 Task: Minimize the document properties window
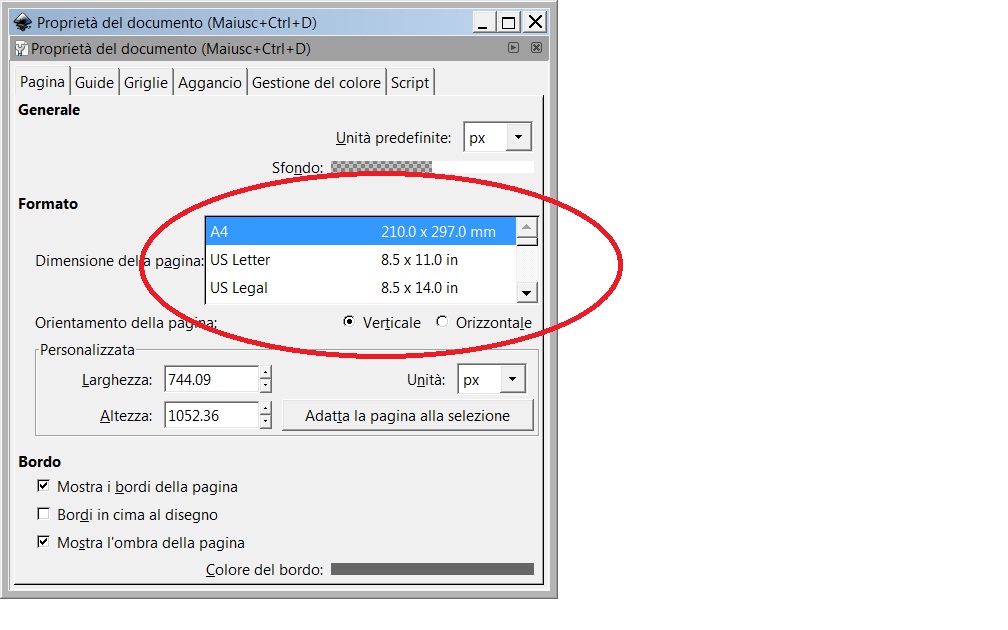click(x=484, y=22)
